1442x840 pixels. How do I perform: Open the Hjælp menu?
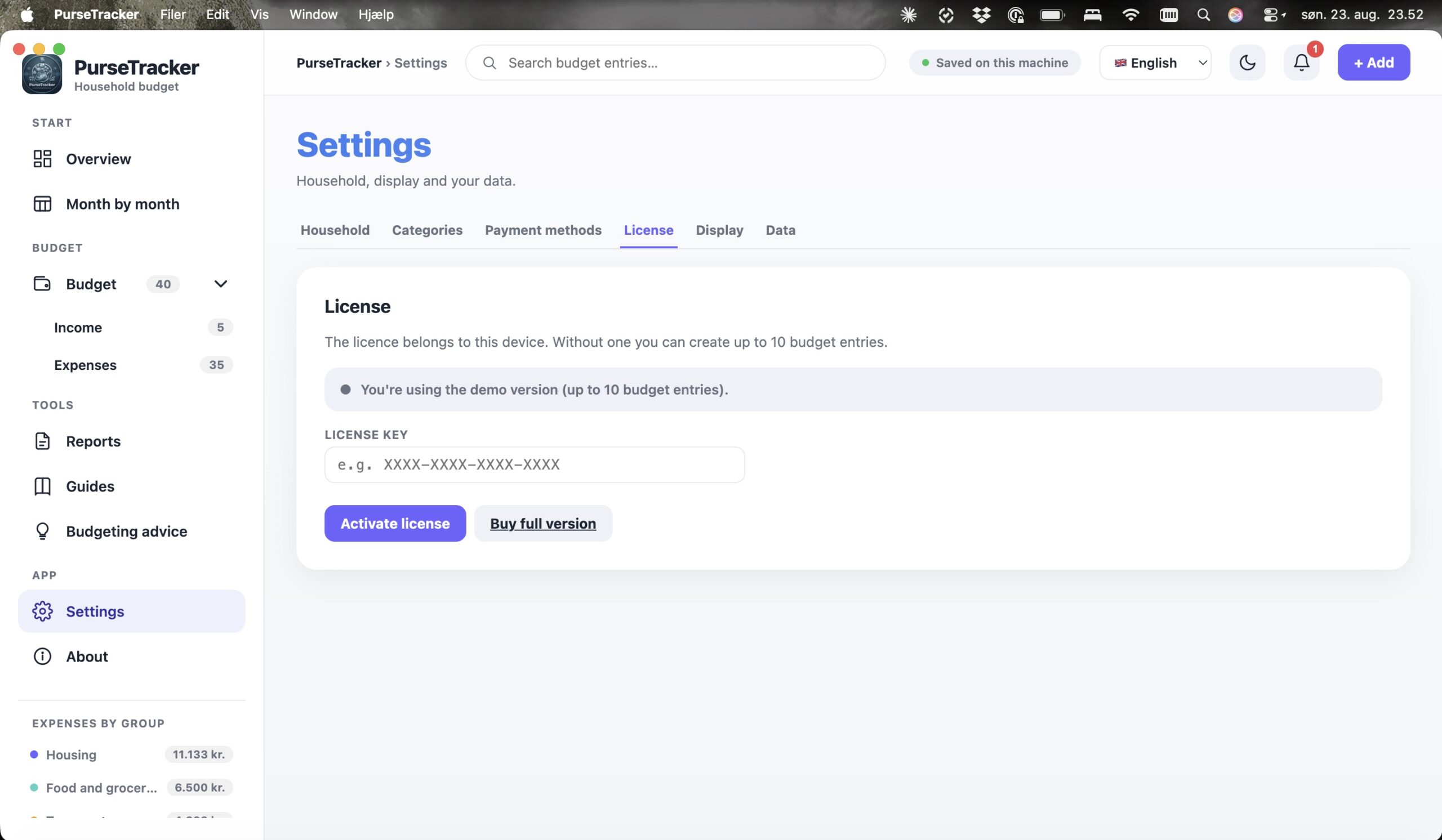point(376,14)
